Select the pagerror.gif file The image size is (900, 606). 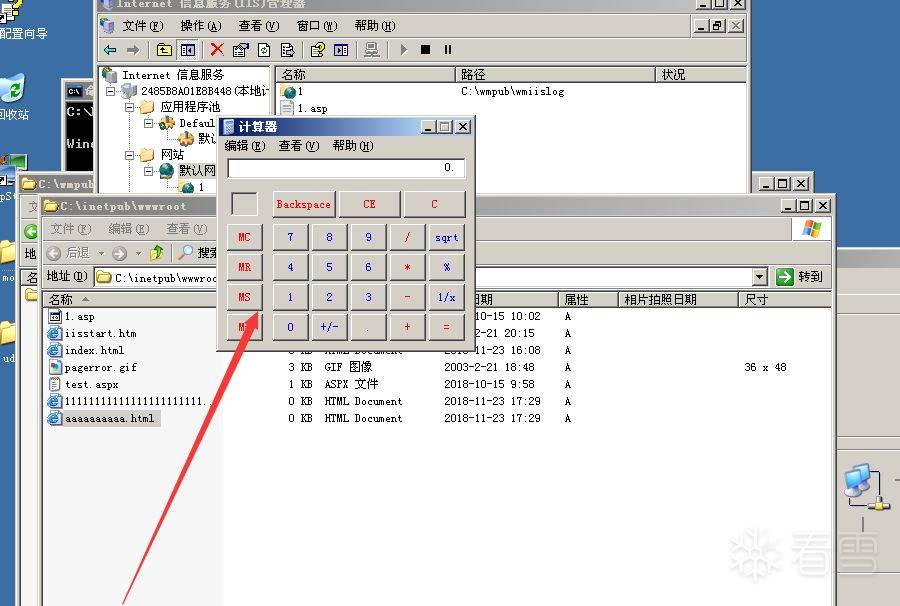pyautogui.click(x=100, y=367)
